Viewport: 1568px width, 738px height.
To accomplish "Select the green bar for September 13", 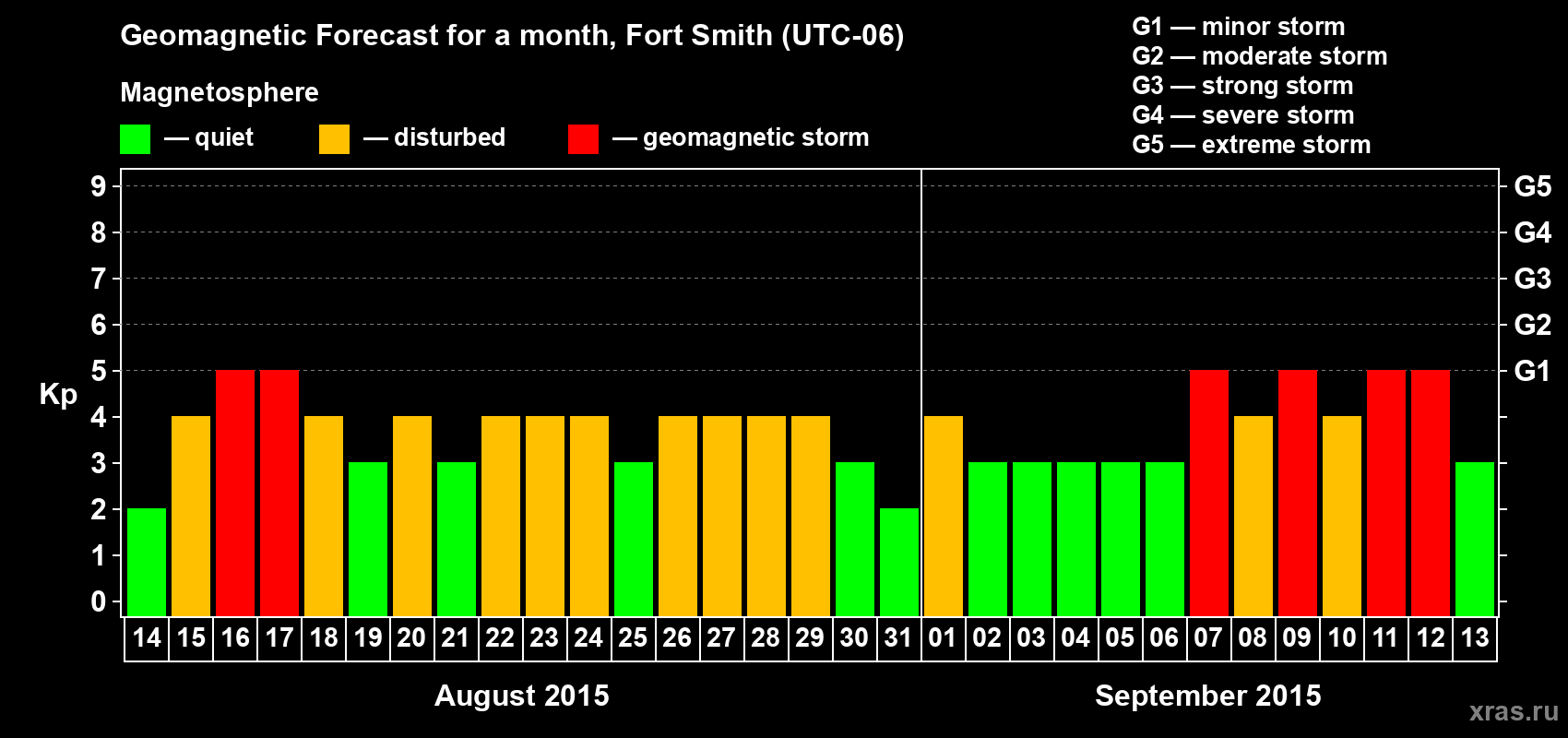I will [x=1475, y=539].
